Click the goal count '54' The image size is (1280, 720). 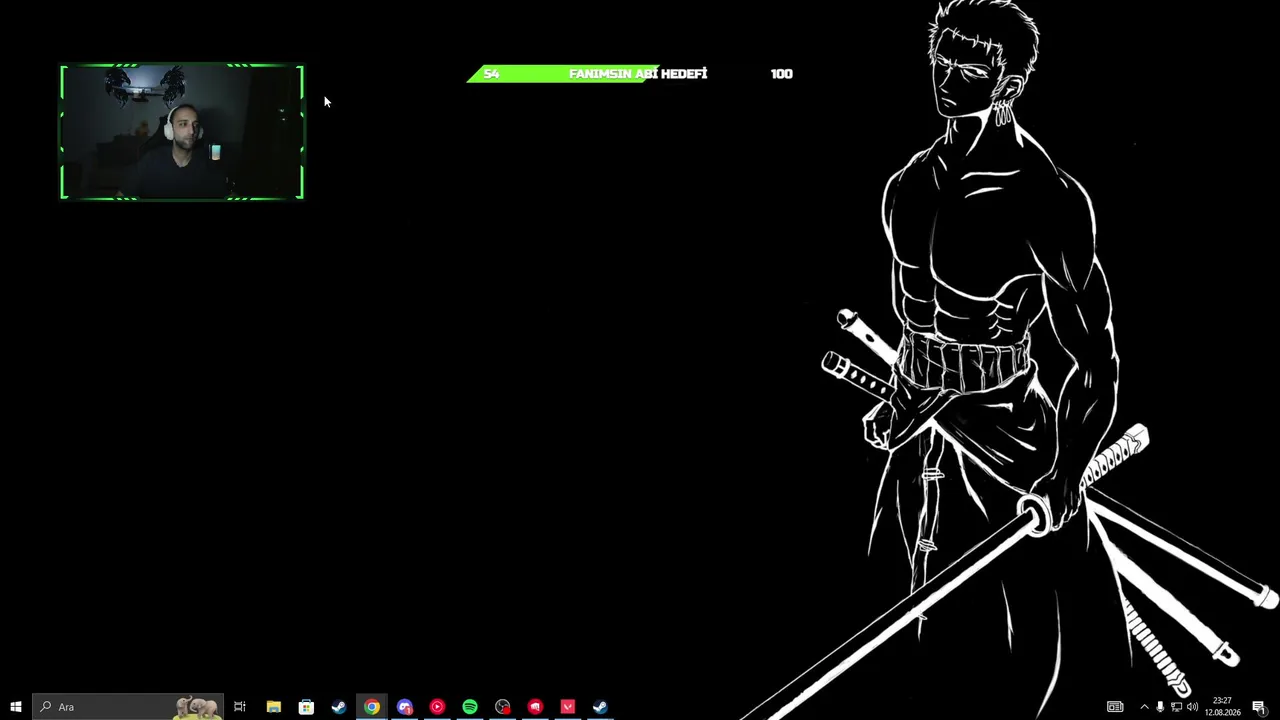(x=491, y=74)
